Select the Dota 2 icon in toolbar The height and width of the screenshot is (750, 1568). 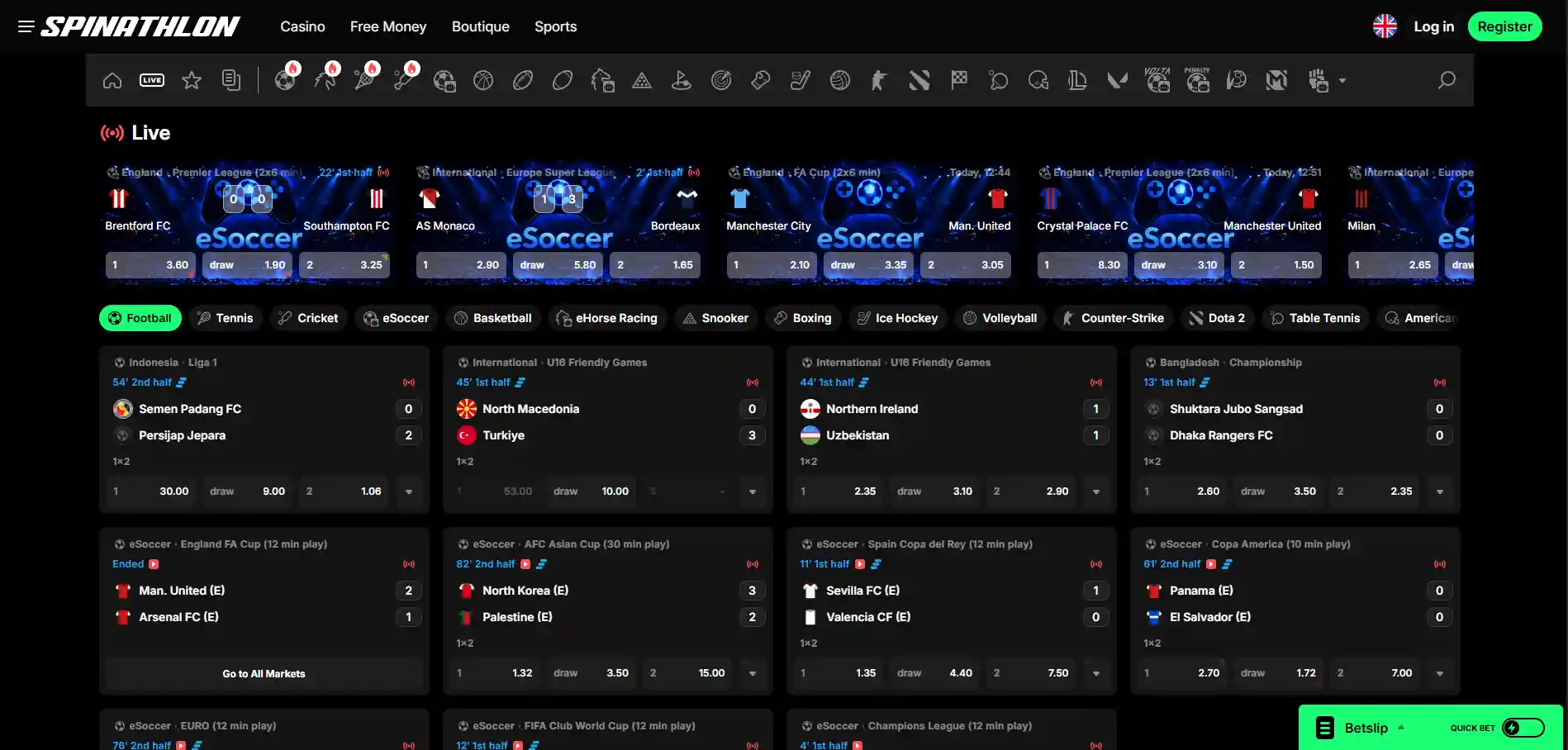[919, 80]
